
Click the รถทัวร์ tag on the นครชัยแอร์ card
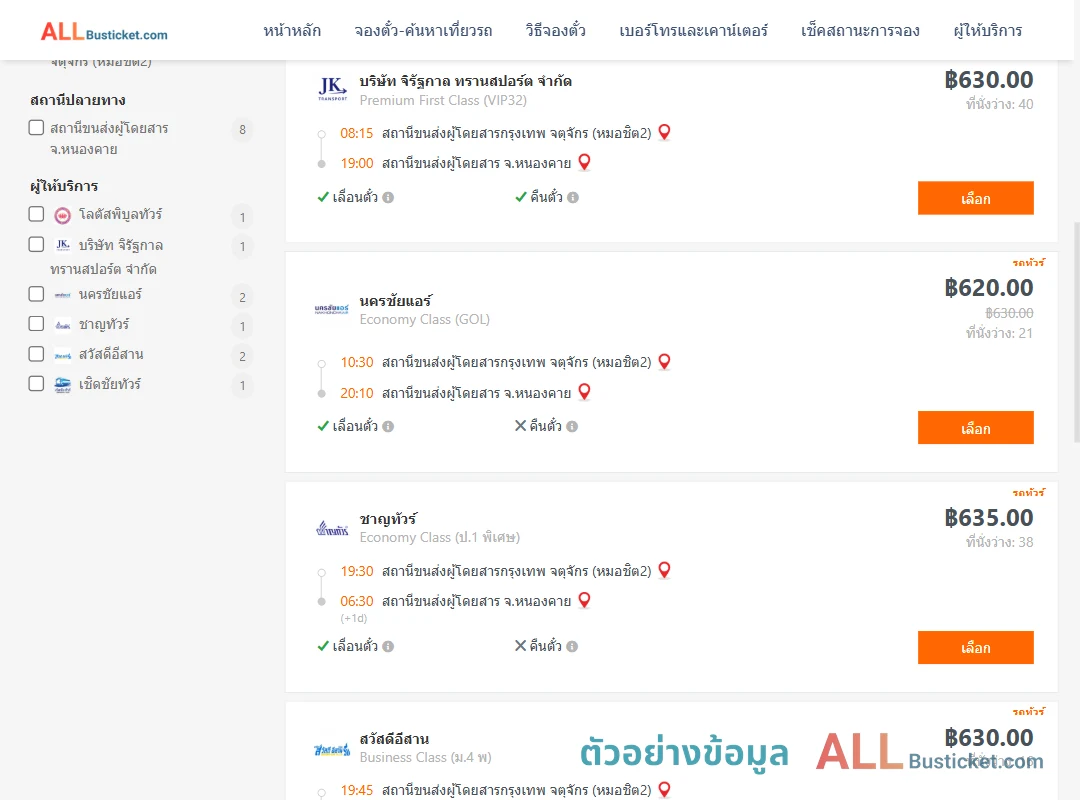[x=1028, y=263]
